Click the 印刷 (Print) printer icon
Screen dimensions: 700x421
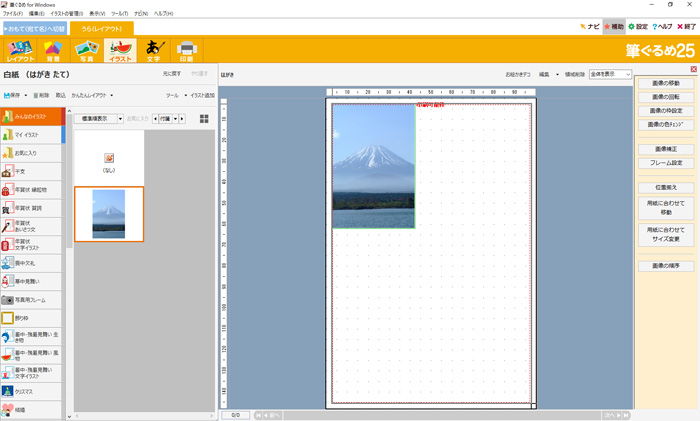pyautogui.click(x=186, y=50)
